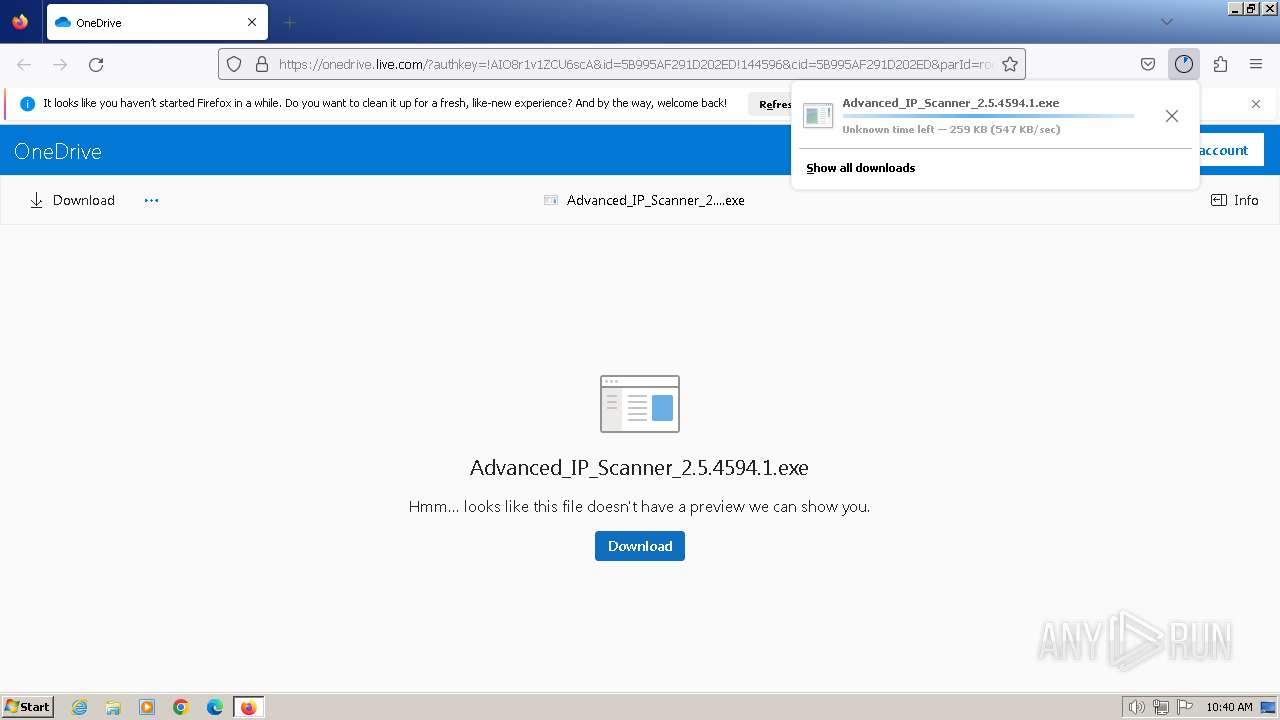This screenshot has height=720, width=1280.
Task: Open the volume speaker tray icon
Action: pyautogui.click(x=1137, y=707)
